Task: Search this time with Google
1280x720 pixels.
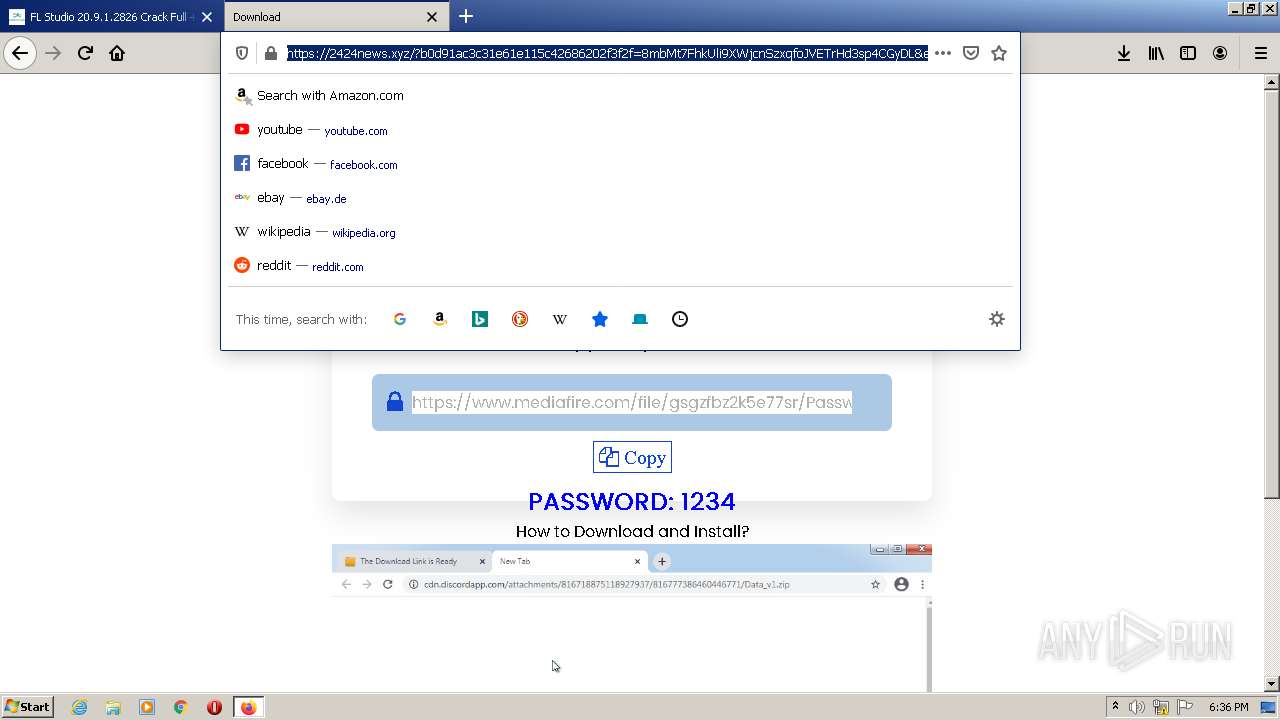Action: tap(400, 319)
